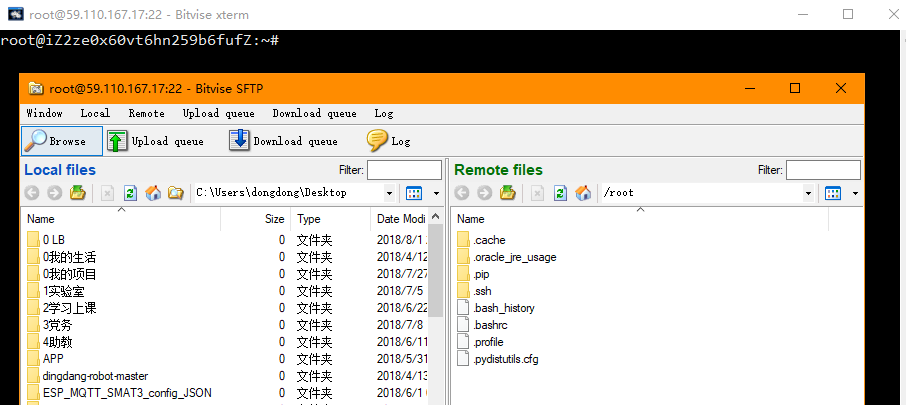This screenshot has height=405, width=906.
Task: Go up one folder in Local files
Action: click(78, 193)
